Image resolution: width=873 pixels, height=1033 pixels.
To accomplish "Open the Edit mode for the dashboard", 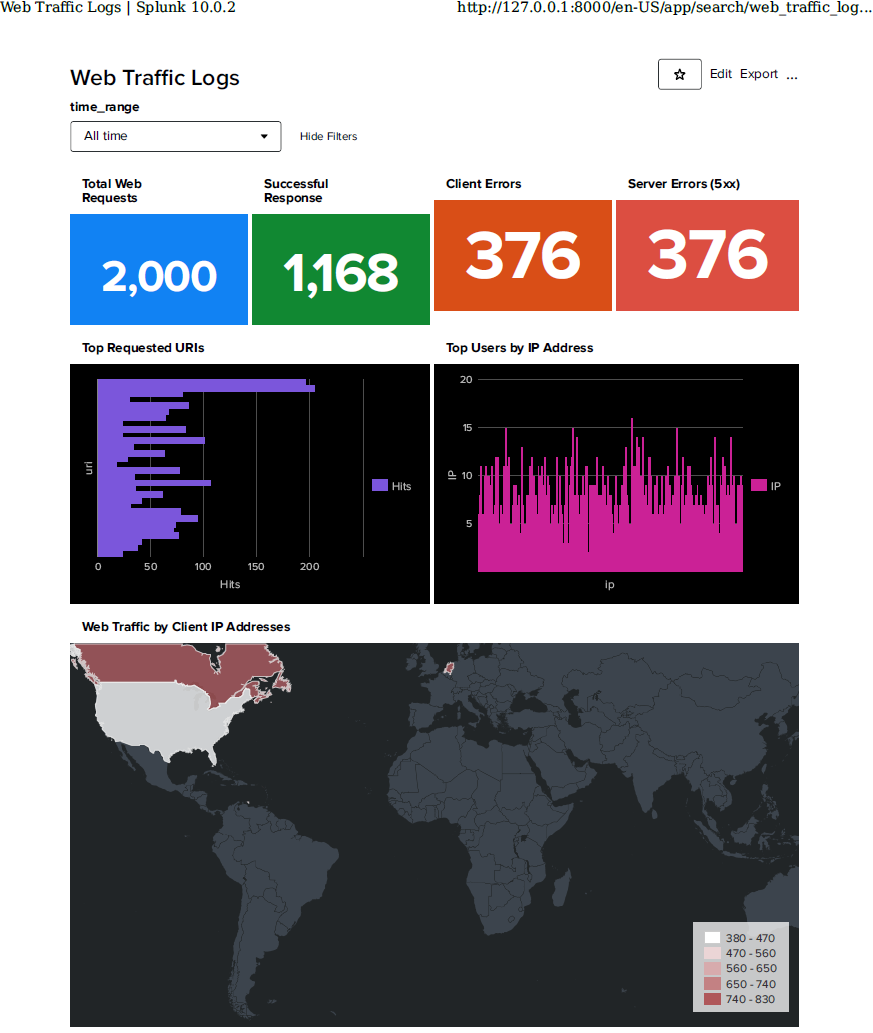I will click(x=721, y=74).
